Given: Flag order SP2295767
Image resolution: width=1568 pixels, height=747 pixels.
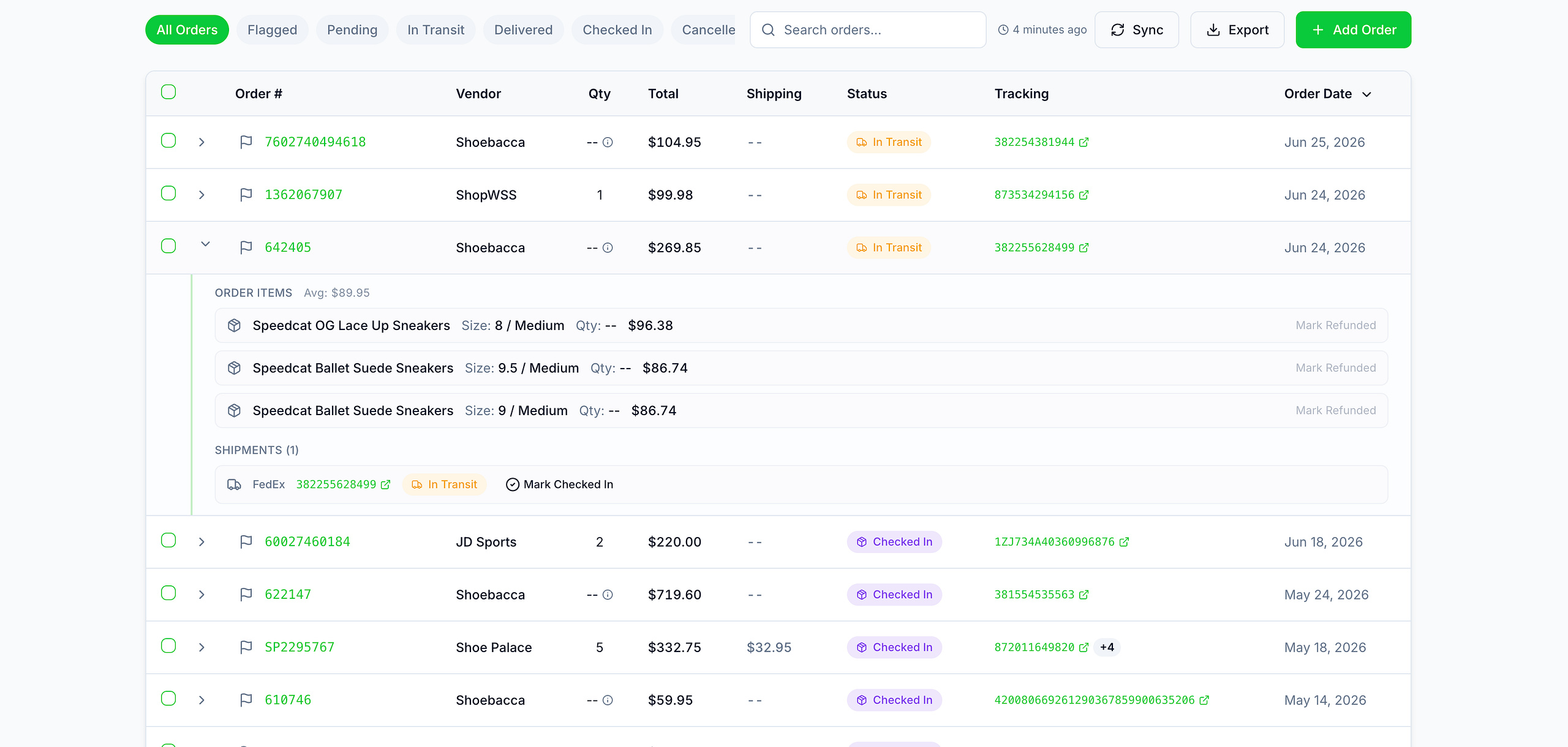Looking at the screenshot, I should 246,647.
